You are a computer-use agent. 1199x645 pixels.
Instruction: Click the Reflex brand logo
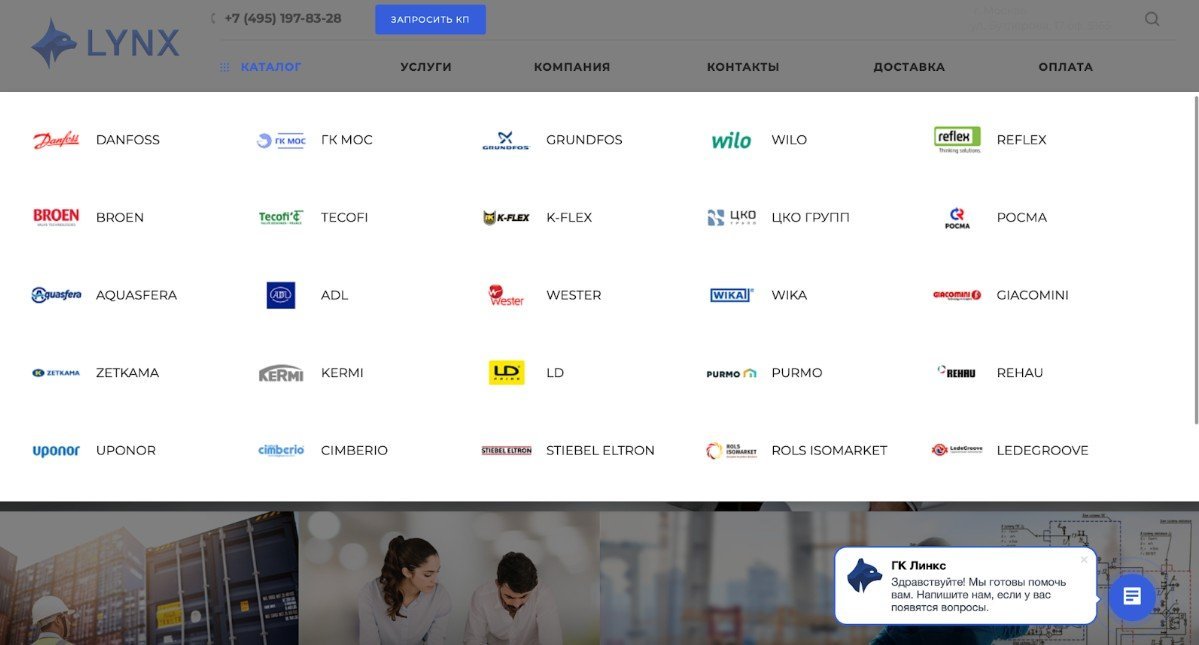[x=957, y=140]
